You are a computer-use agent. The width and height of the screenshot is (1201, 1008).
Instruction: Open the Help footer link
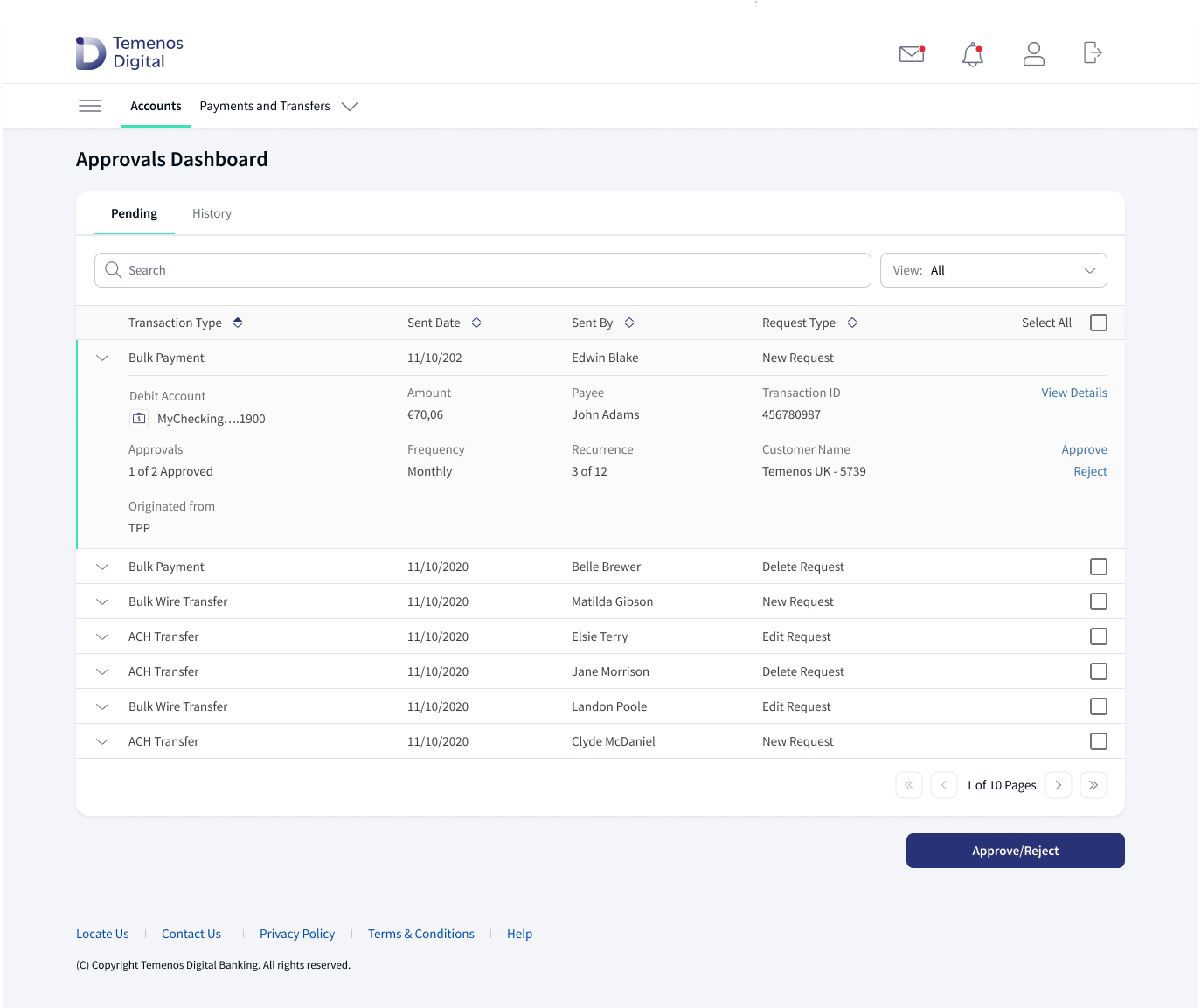pyautogui.click(x=519, y=934)
